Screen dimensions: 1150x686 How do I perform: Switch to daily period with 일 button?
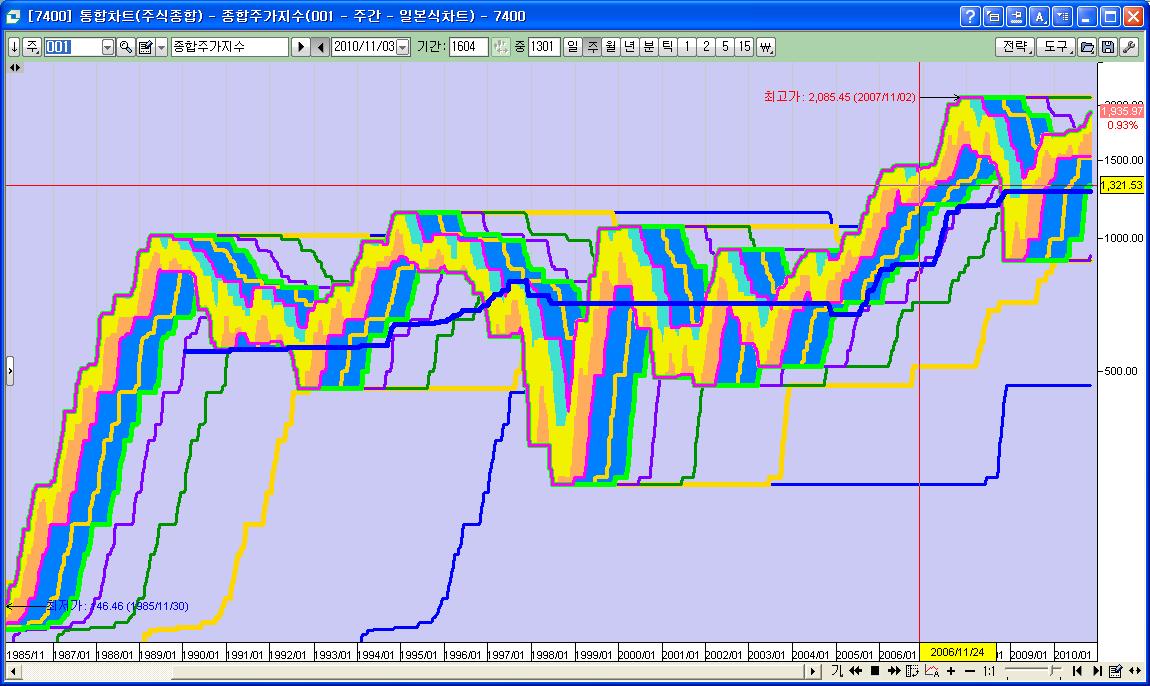pyautogui.click(x=573, y=47)
